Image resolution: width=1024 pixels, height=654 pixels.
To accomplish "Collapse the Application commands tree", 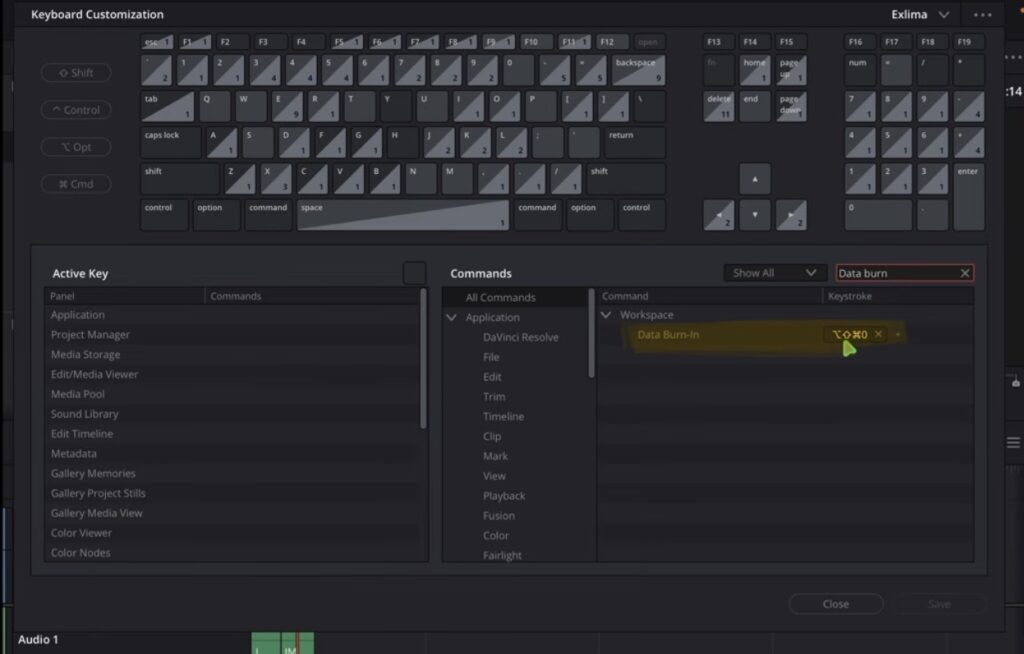I will 451,318.
